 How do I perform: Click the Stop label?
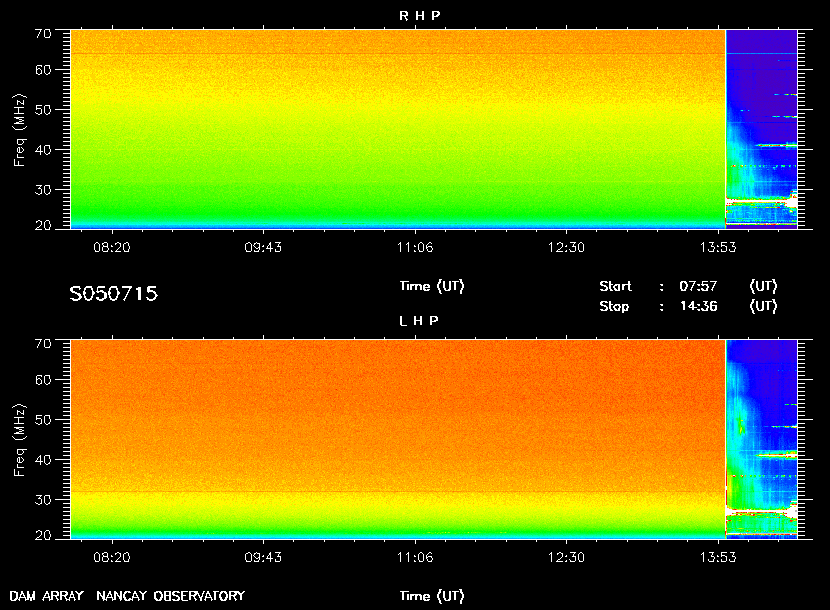(614, 307)
